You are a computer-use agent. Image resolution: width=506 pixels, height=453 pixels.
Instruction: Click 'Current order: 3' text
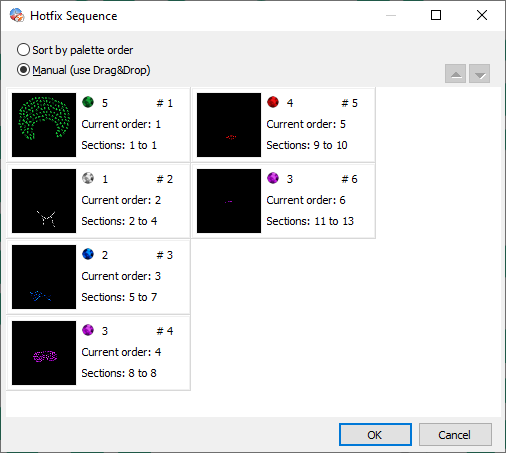pyautogui.click(x=121, y=276)
